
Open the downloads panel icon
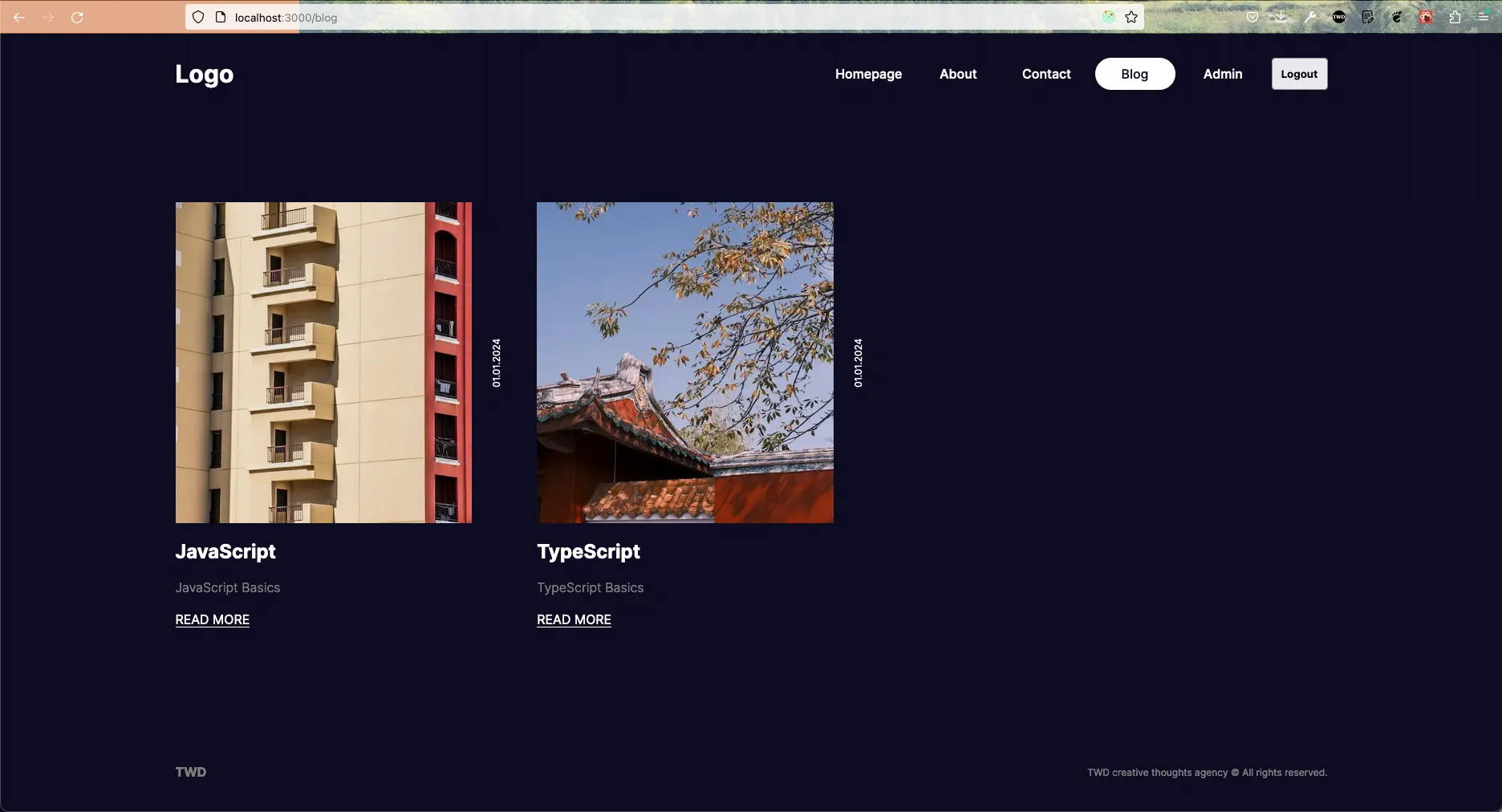tap(1281, 17)
